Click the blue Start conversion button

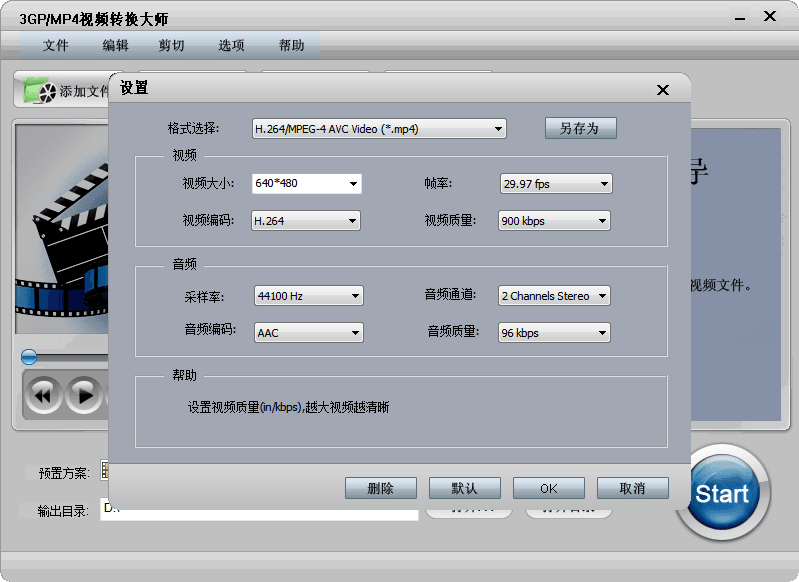click(x=722, y=492)
